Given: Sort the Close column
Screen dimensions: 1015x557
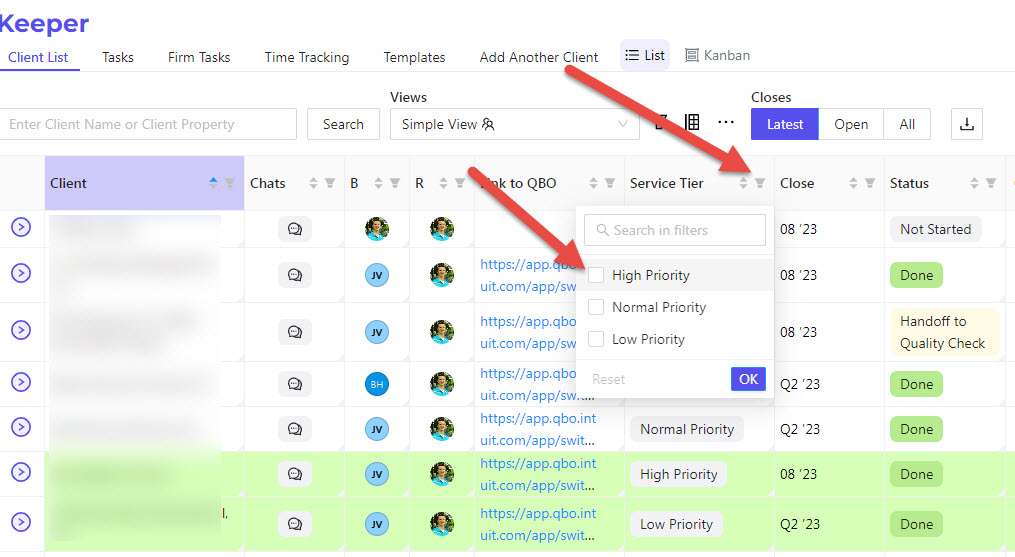Looking at the screenshot, I should click(853, 183).
